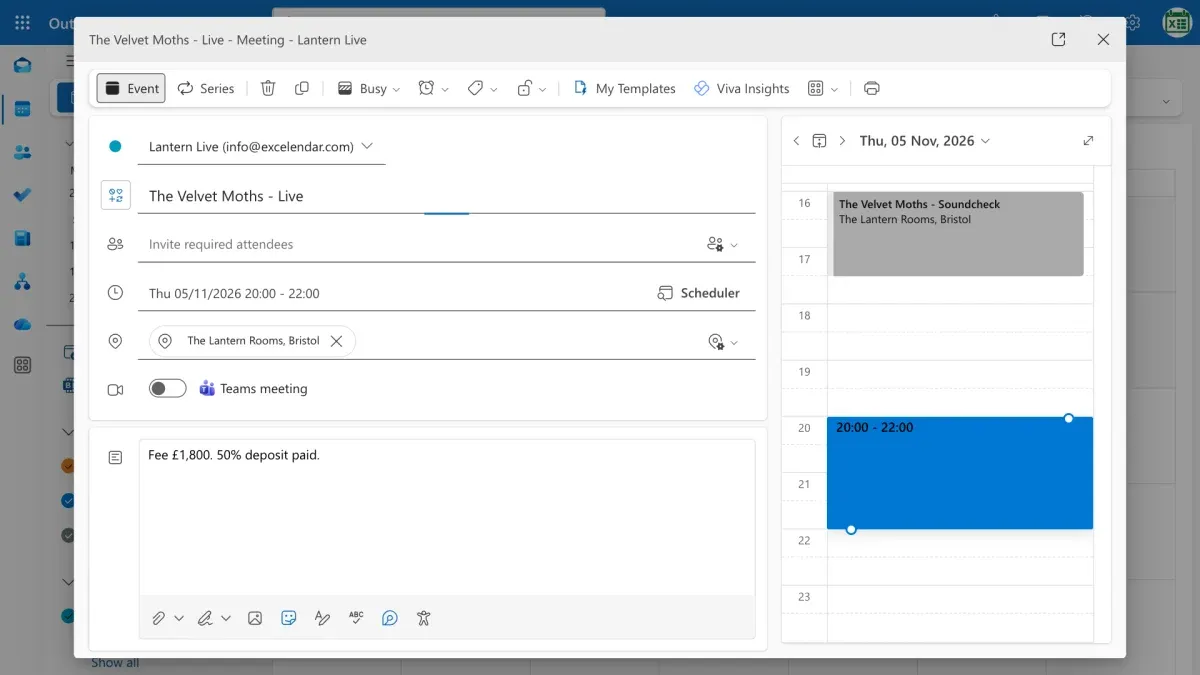Go to the next day in preview
Viewport: 1200px width, 675px height.
coord(842,141)
